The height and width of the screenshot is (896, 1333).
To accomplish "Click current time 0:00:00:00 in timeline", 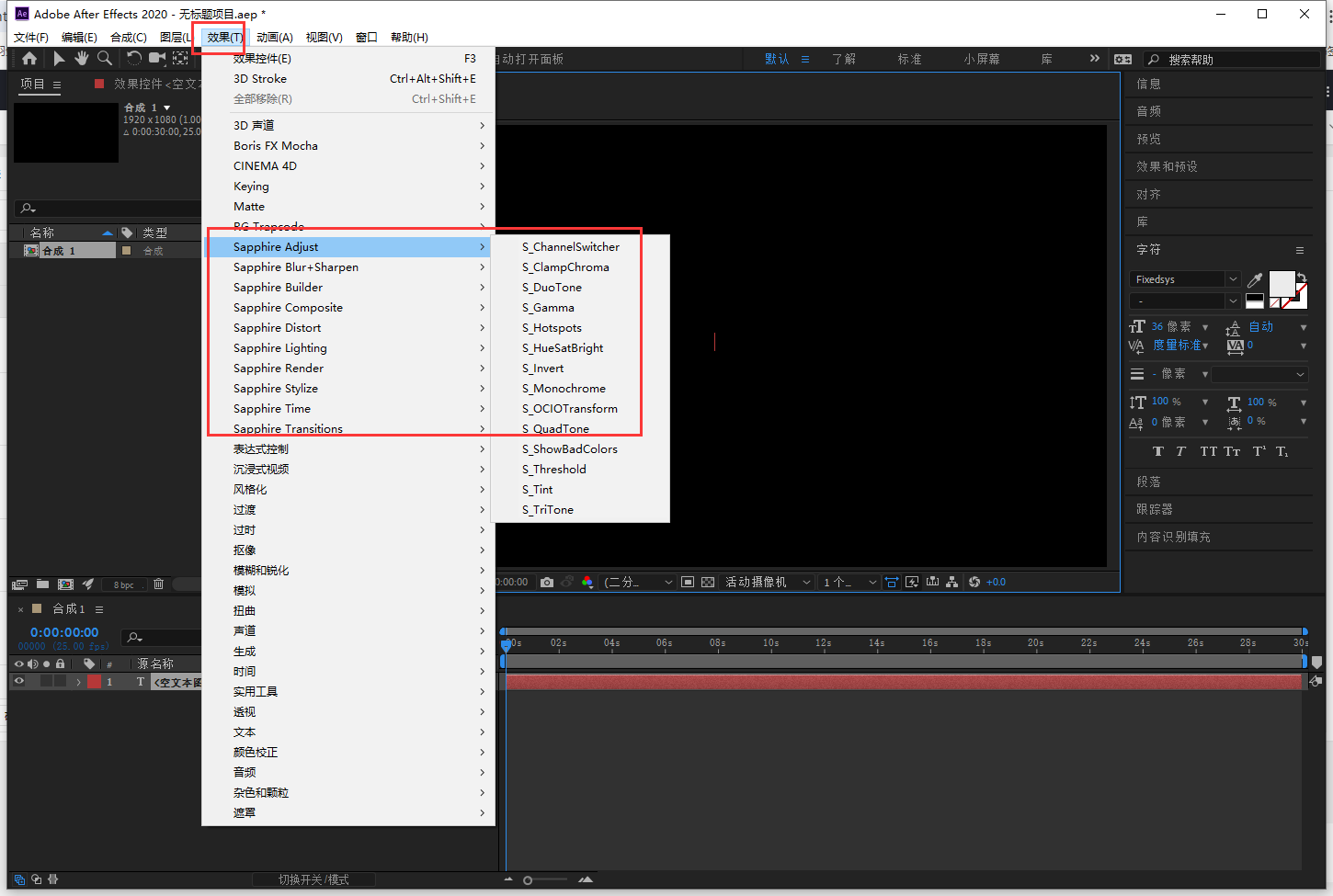I will coord(64,632).
